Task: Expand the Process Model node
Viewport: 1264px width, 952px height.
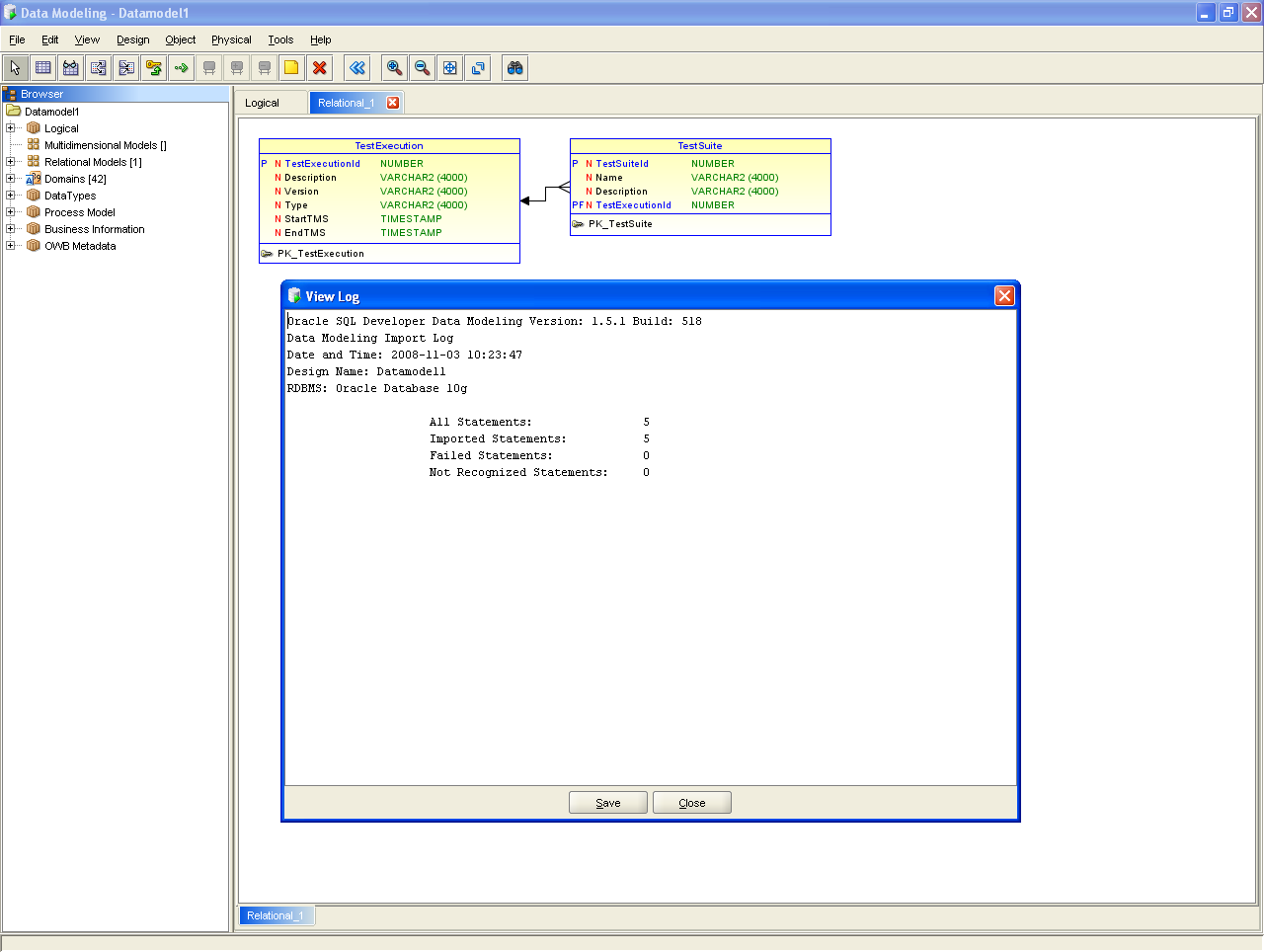Action: point(11,212)
